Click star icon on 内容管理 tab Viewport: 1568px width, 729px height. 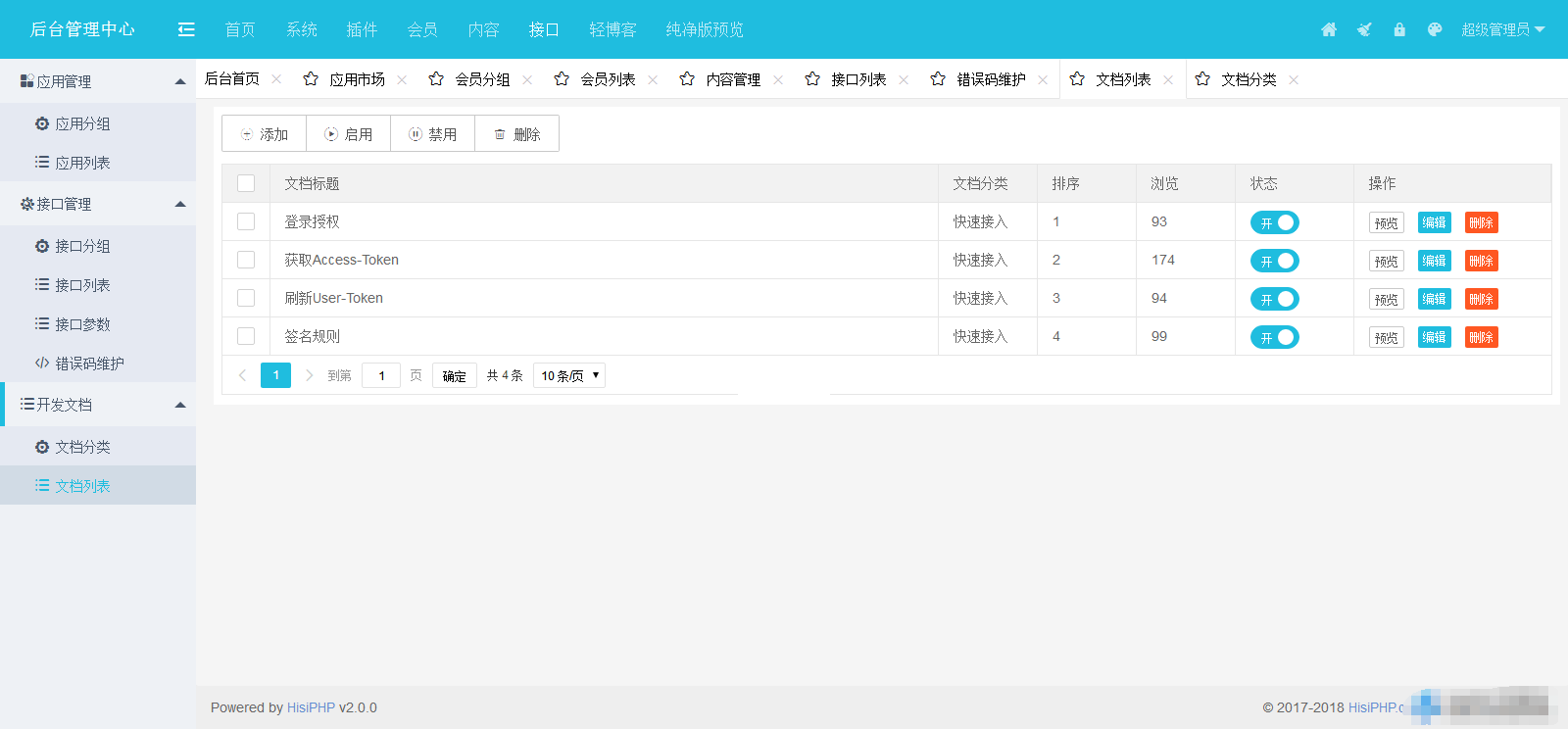[687, 79]
